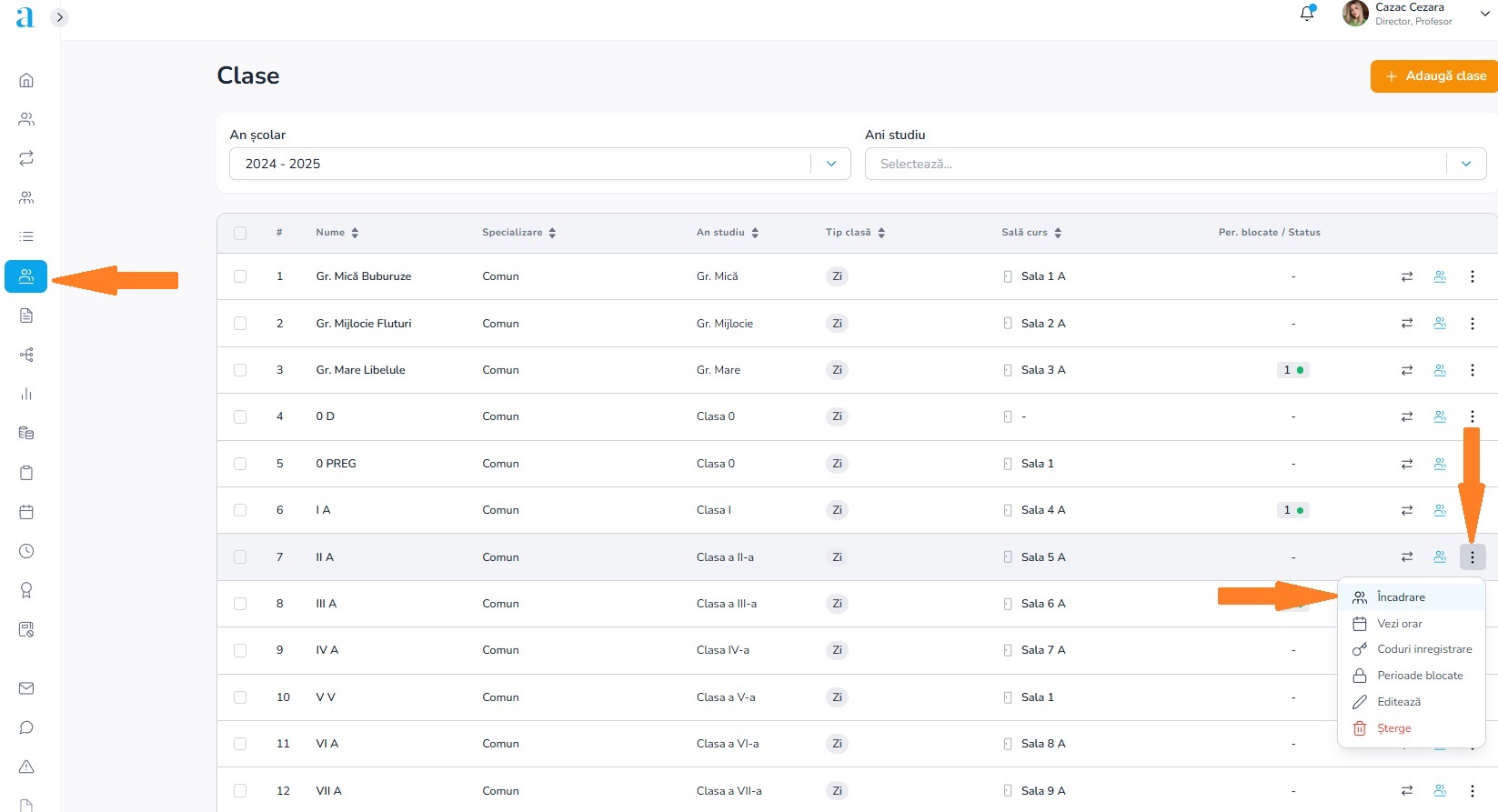
Task: Open the notifications bell
Action: click(x=1307, y=14)
